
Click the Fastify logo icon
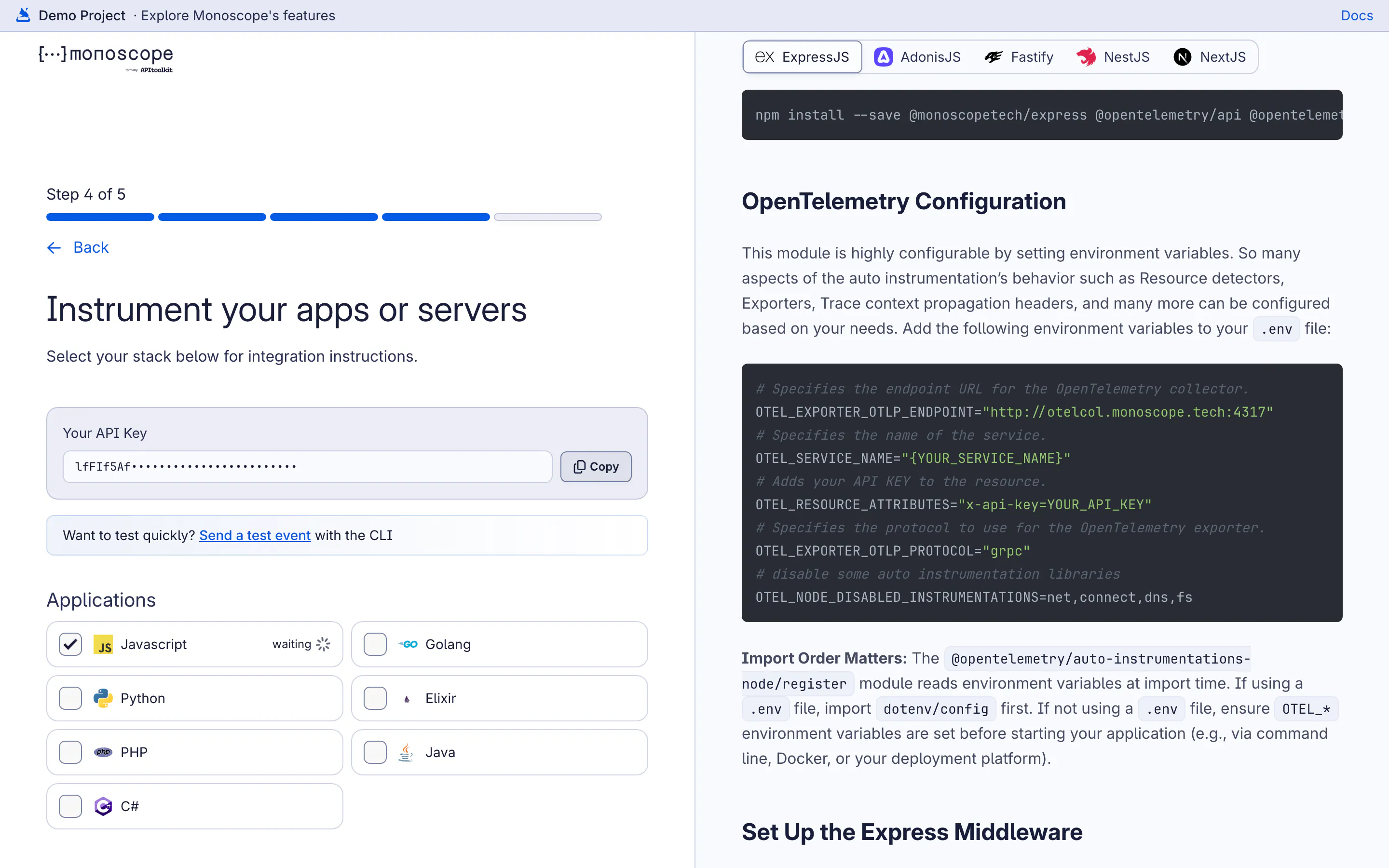coord(994,57)
